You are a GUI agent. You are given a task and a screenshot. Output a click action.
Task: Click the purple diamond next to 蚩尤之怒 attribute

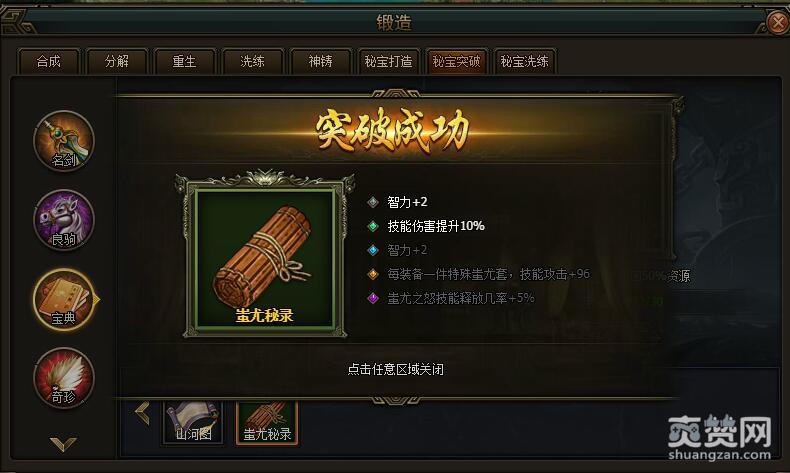pyautogui.click(x=373, y=298)
